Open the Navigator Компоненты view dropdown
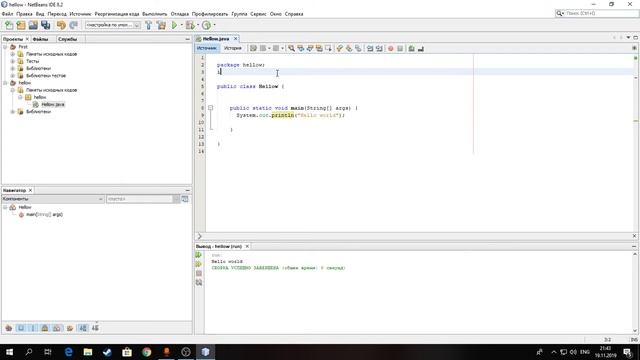 tap(53, 199)
